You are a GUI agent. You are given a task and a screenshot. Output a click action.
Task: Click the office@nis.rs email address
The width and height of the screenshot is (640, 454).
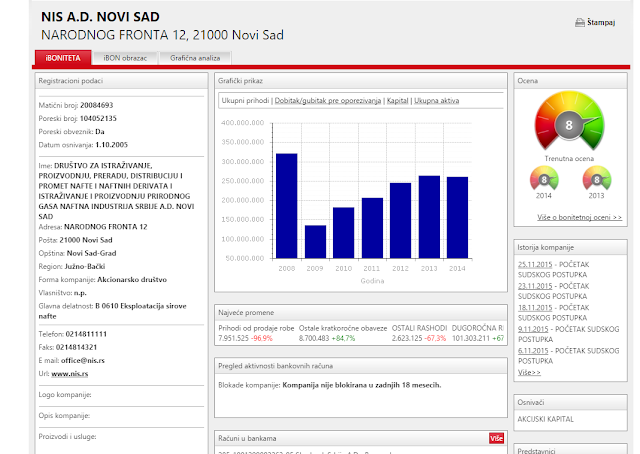pyautogui.click(x=83, y=361)
